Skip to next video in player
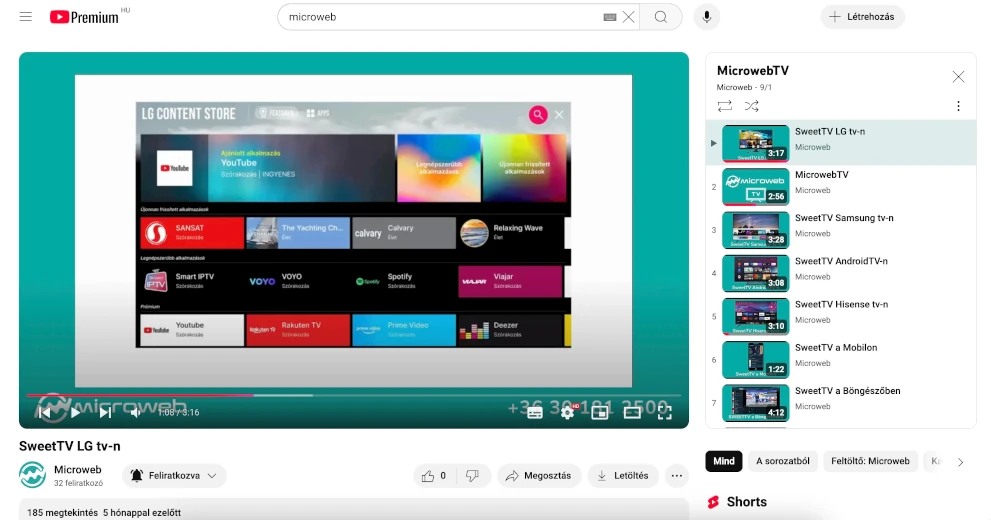 click(x=106, y=413)
